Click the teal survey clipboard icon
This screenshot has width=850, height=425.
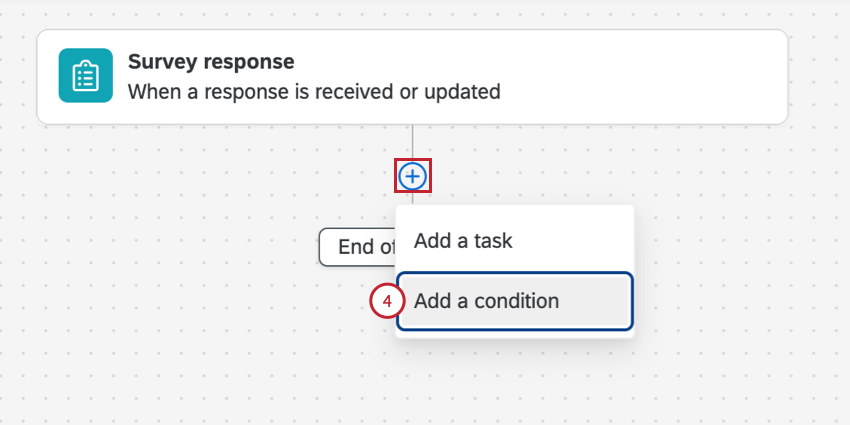tap(85, 76)
